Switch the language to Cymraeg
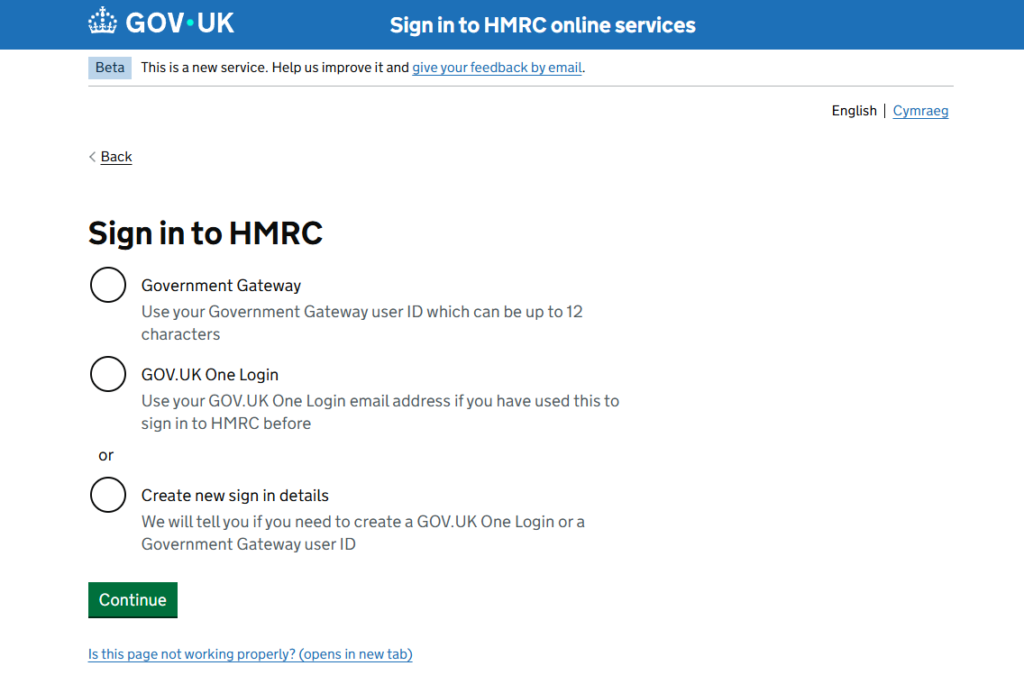 [920, 111]
